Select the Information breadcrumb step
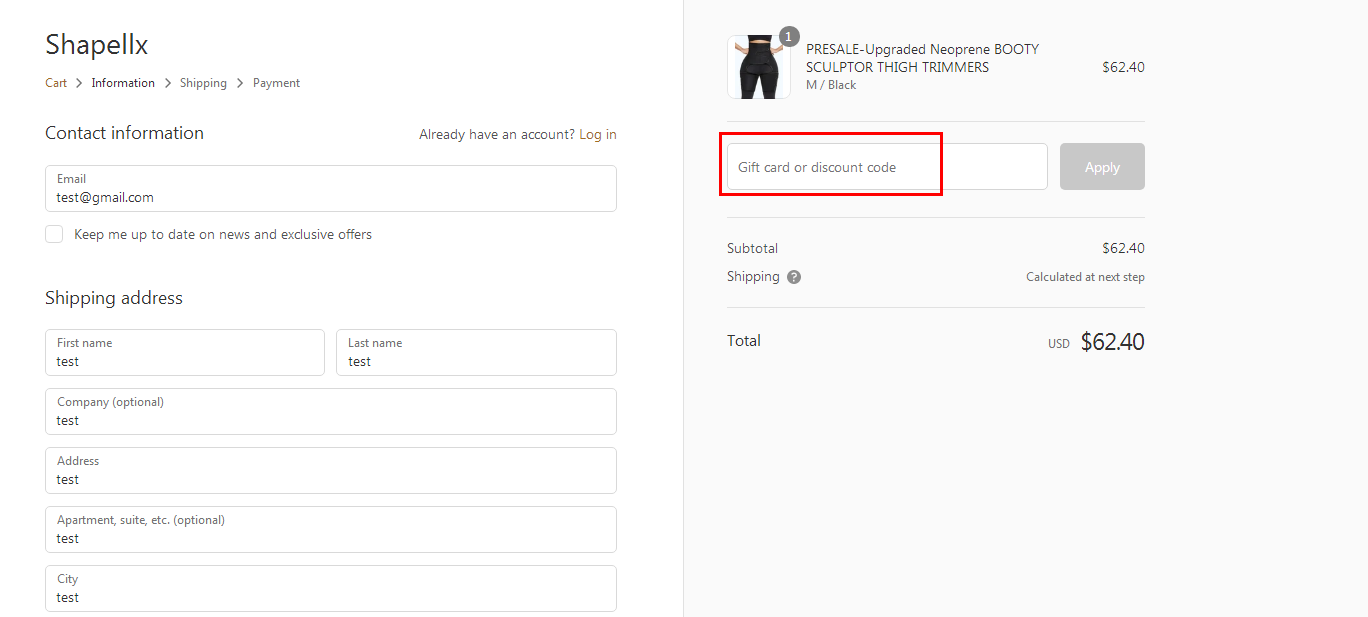 coord(123,83)
